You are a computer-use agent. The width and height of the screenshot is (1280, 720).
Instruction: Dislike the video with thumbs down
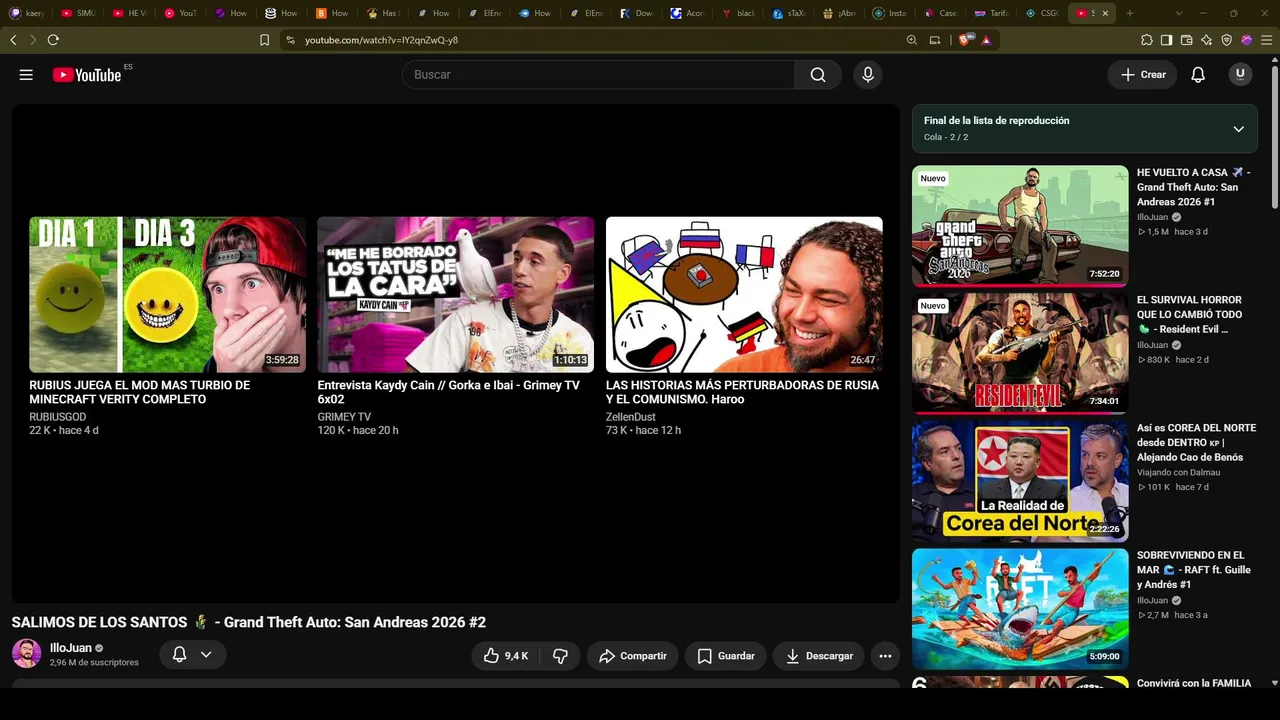click(560, 656)
